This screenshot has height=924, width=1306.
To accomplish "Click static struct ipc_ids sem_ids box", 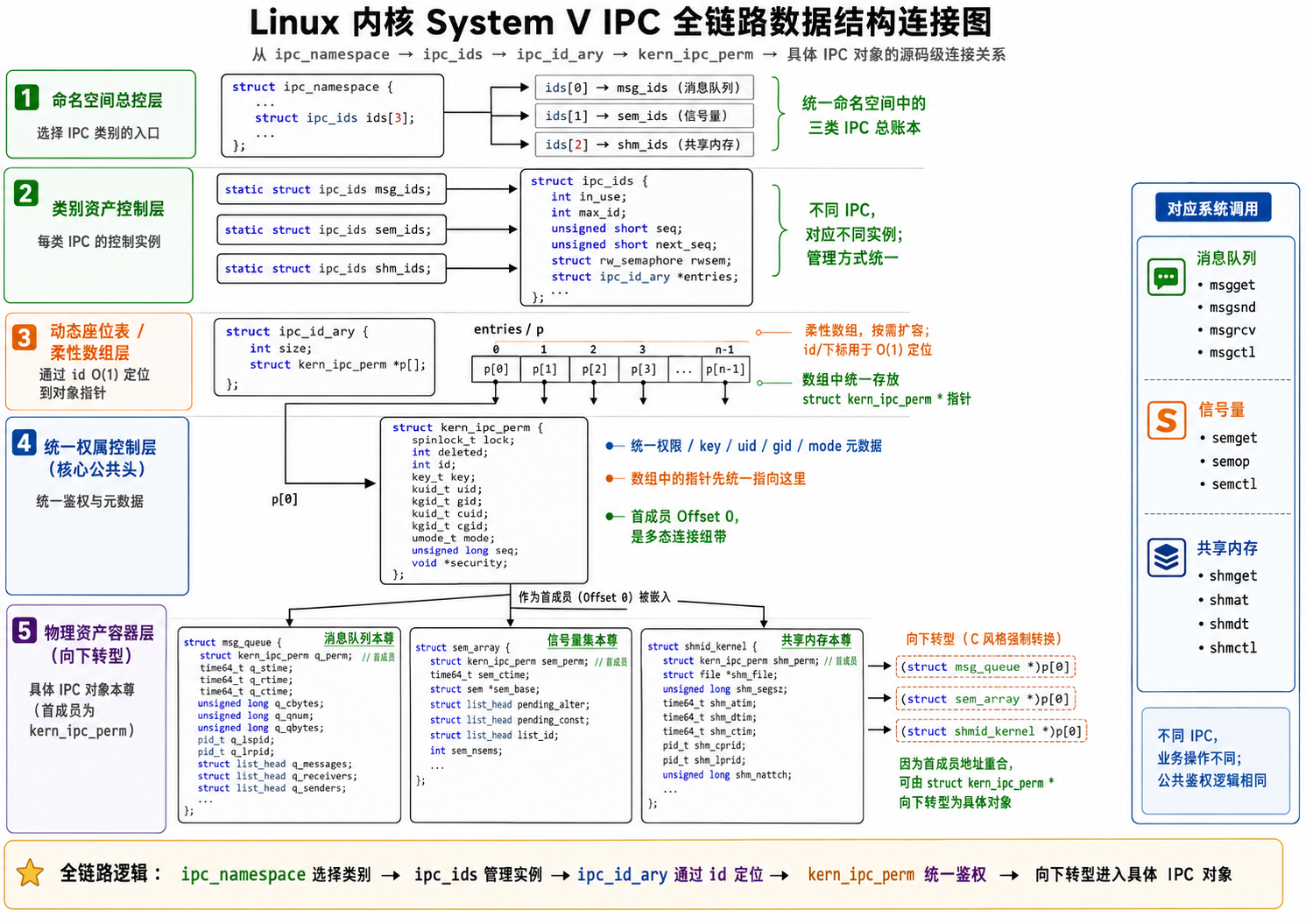I will [331, 229].
